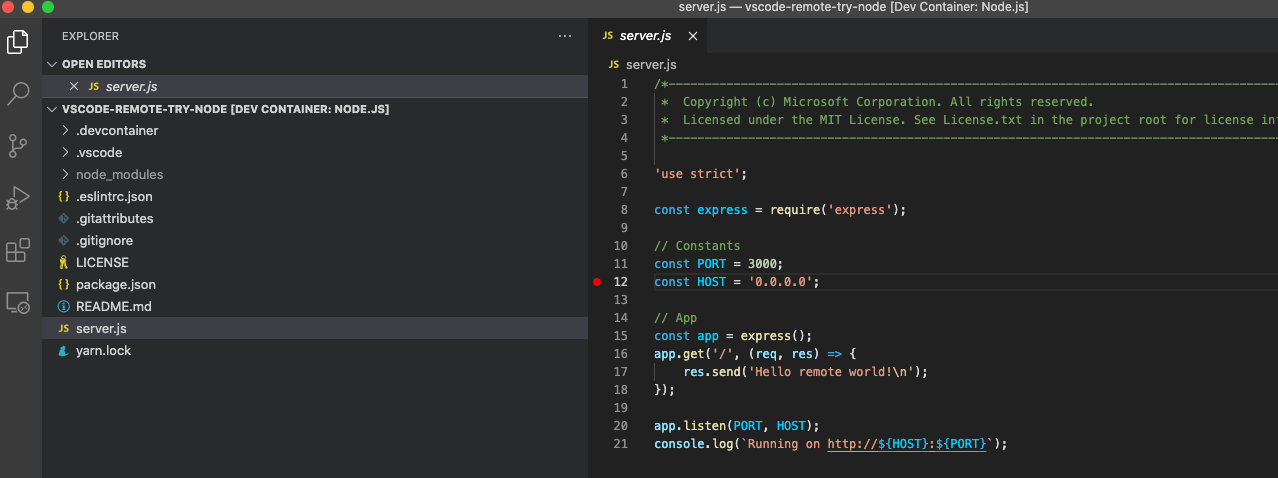
Task: Open the Run and Debug view
Action: 18,198
